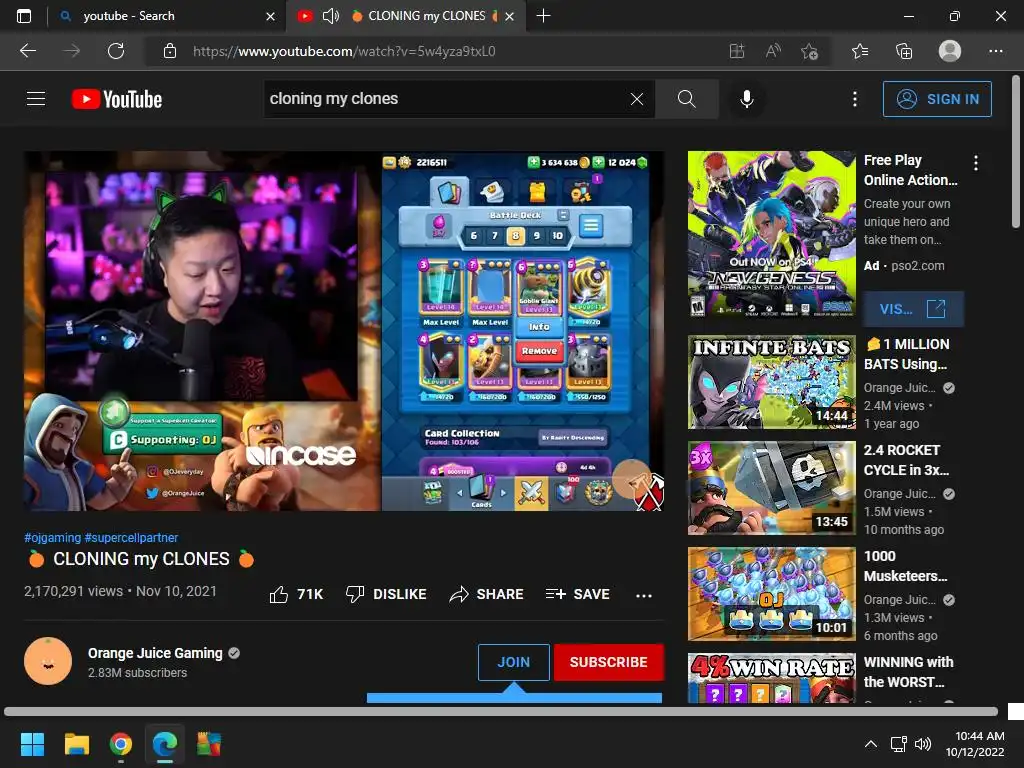Go back in browser history

coord(28,51)
